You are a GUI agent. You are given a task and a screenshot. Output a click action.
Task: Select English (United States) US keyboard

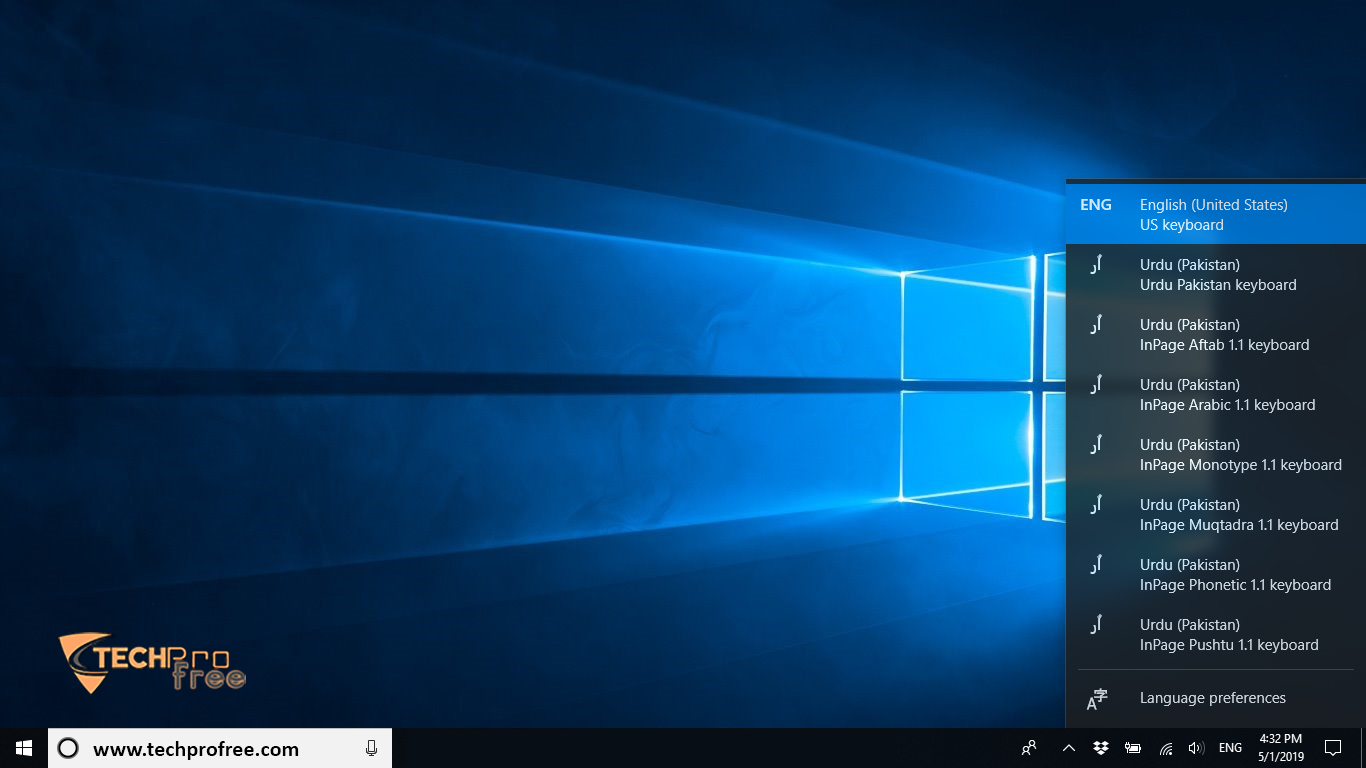tap(1216, 214)
